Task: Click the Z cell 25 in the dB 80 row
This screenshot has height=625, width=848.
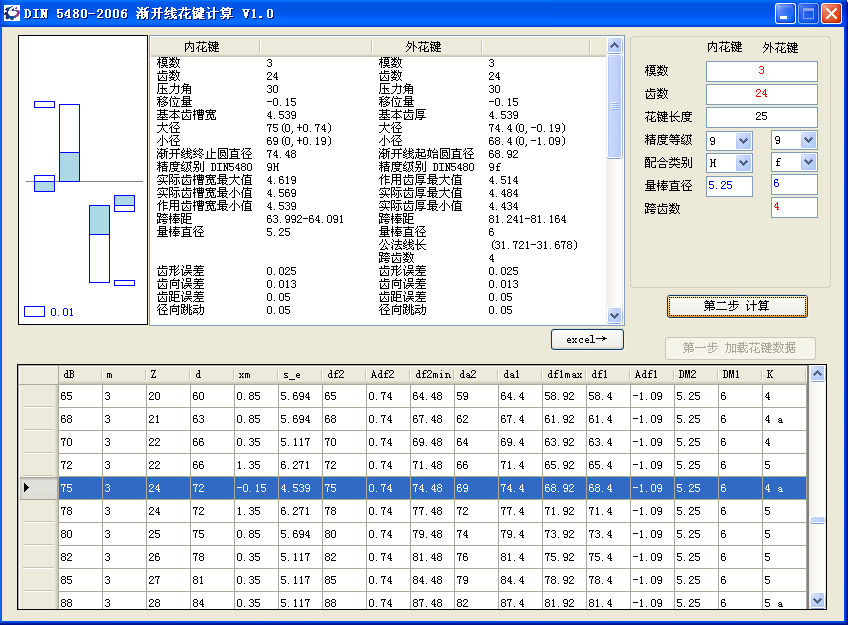Action: tap(167, 534)
